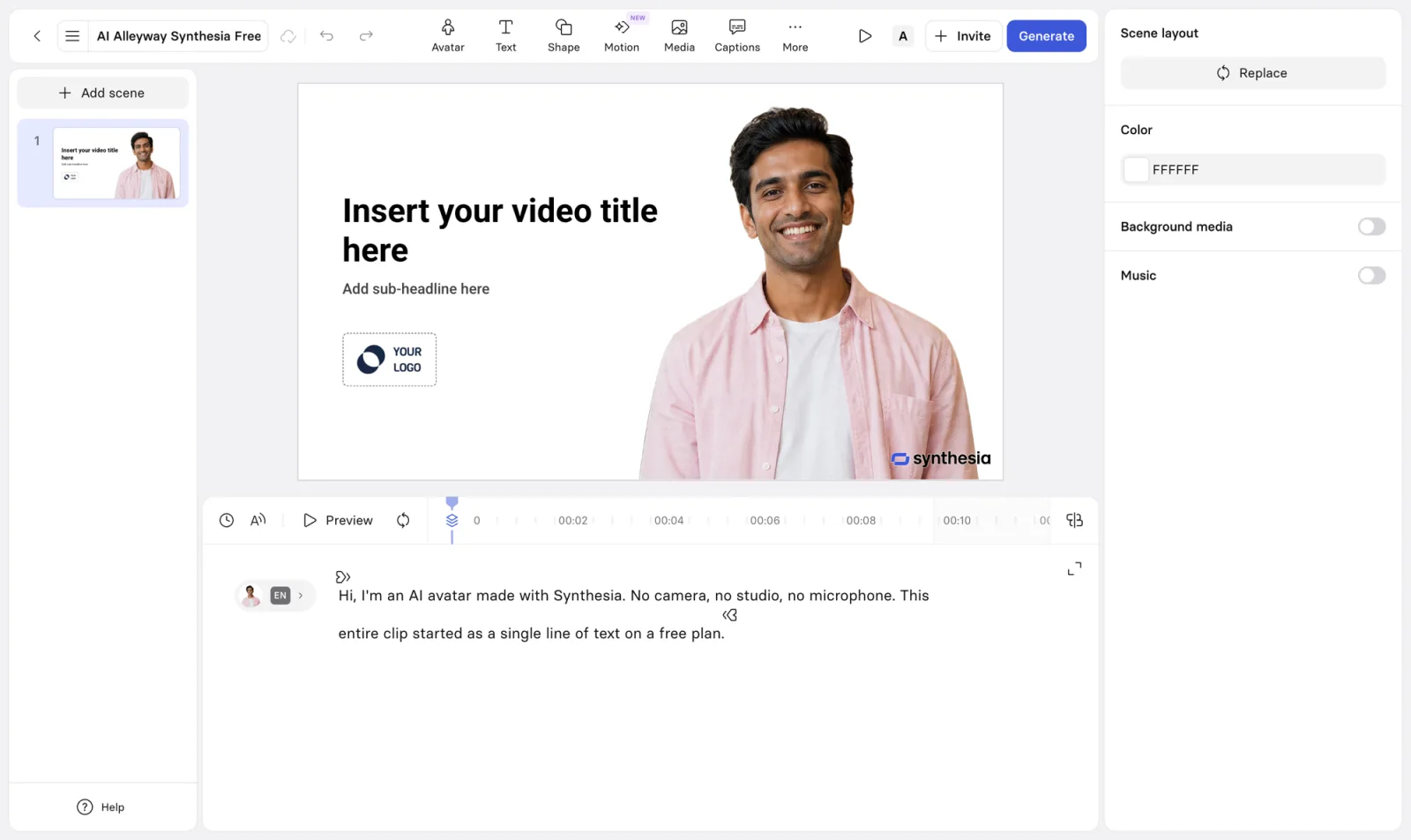Click Add scene button
The width and height of the screenshot is (1411, 840).
(x=102, y=93)
